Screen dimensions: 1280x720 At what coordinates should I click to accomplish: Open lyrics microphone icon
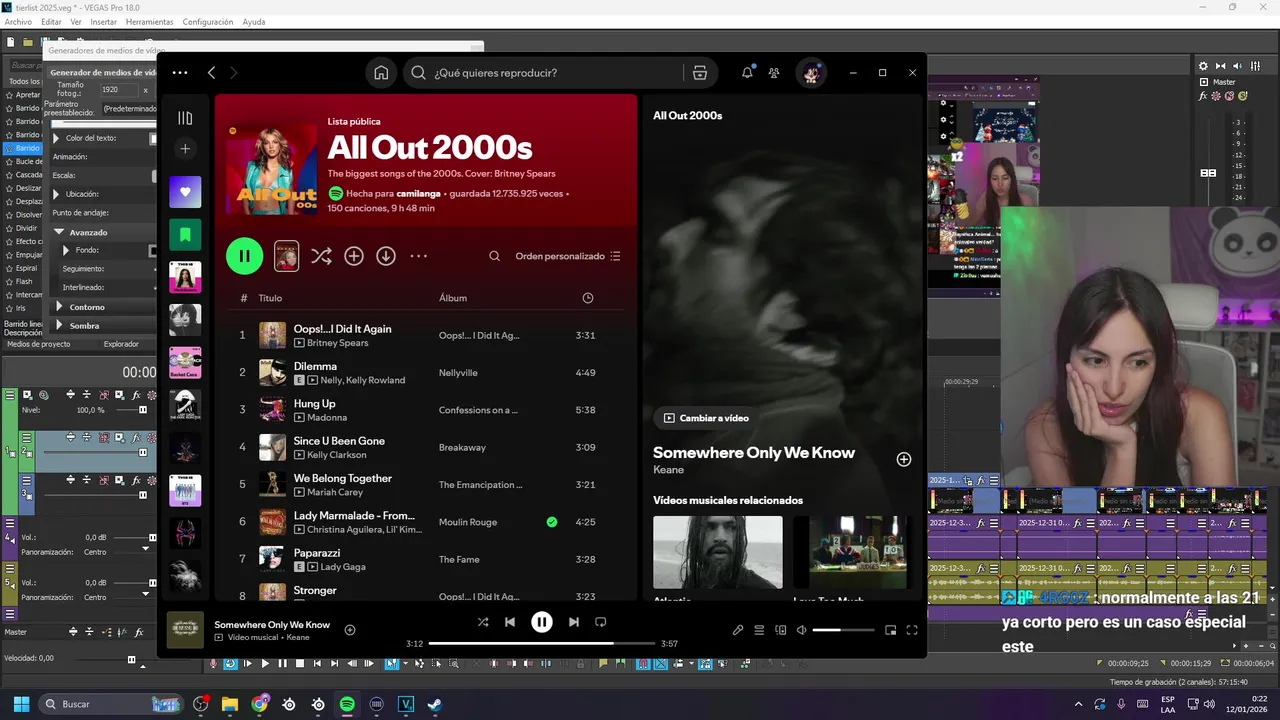tap(738, 630)
